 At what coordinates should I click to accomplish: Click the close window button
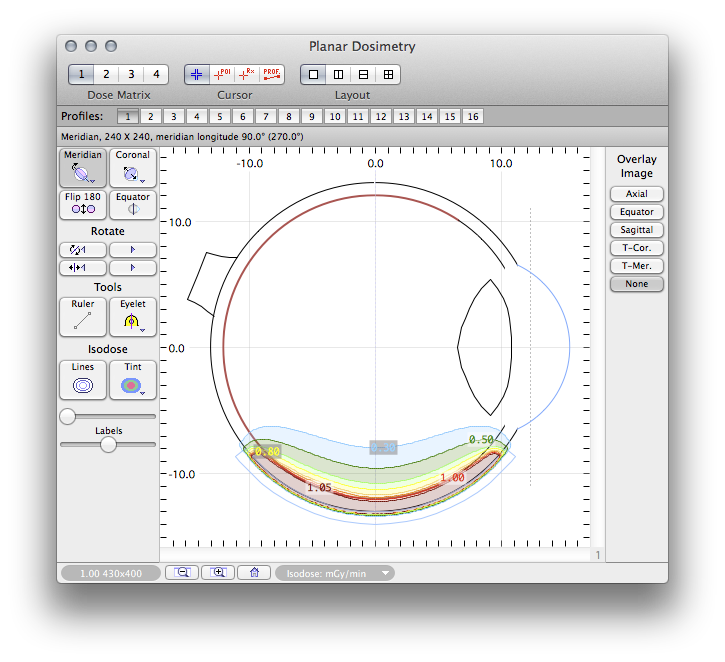click(x=71, y=46)
